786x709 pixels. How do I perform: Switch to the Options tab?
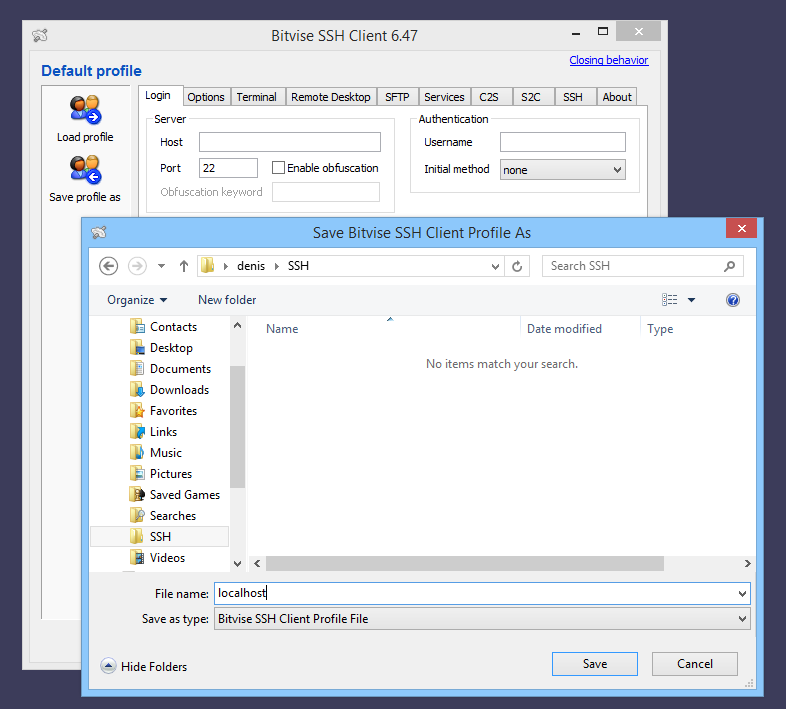[x=206, y=97]
